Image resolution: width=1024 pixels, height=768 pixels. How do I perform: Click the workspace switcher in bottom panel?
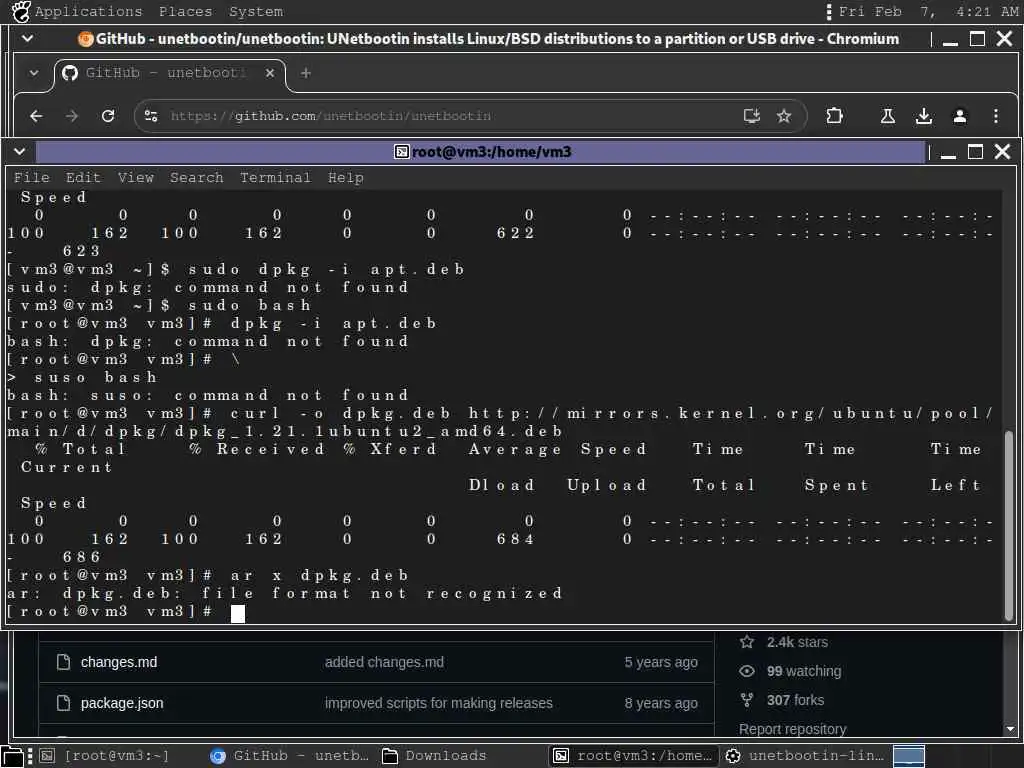(x=908, y=756)
